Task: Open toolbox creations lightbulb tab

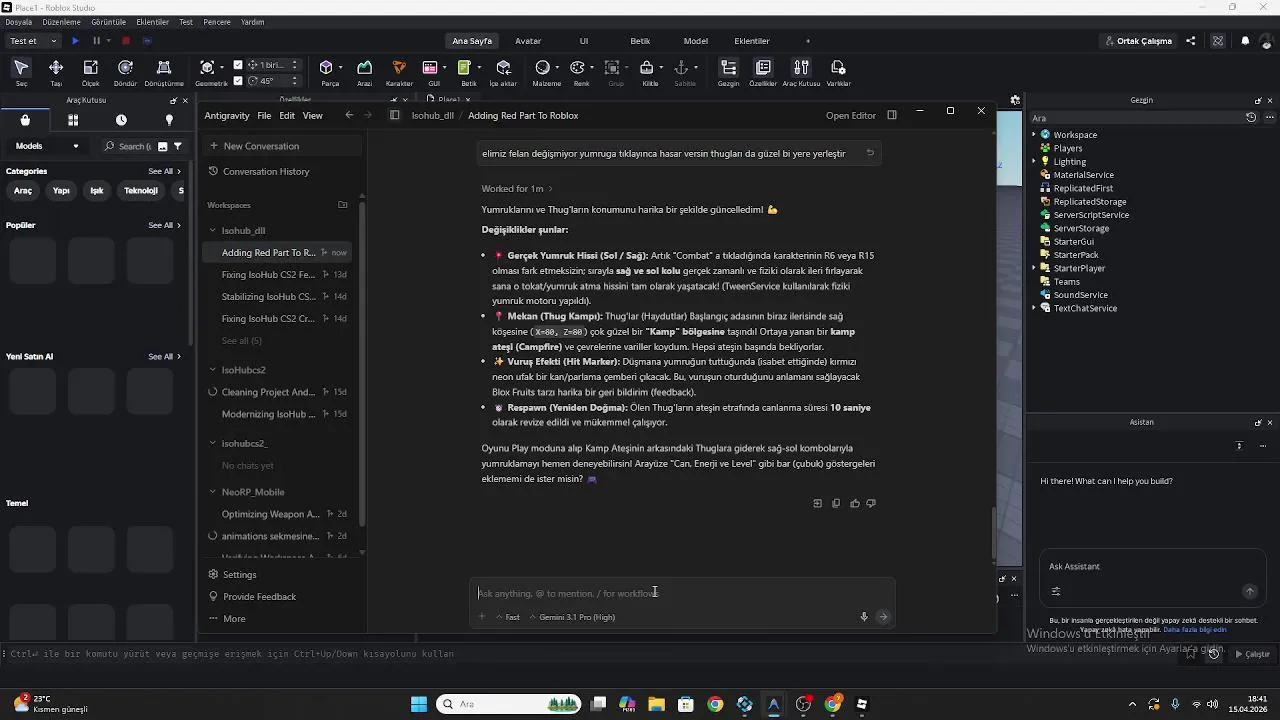Action: point(169,120)
